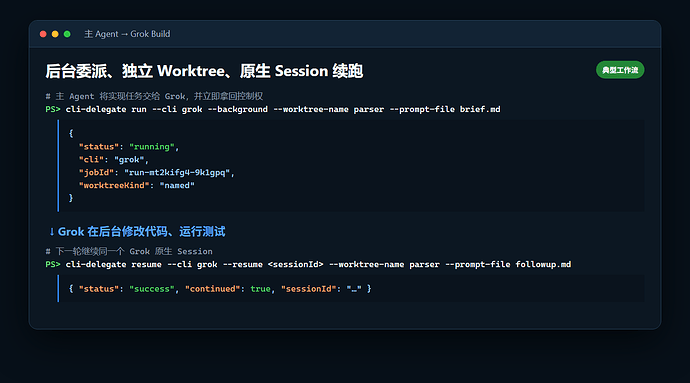Screen dimensions: 690x383
Task: Click the "<sessionId>" placeholder in the resume command
Action: coord(296,264)
